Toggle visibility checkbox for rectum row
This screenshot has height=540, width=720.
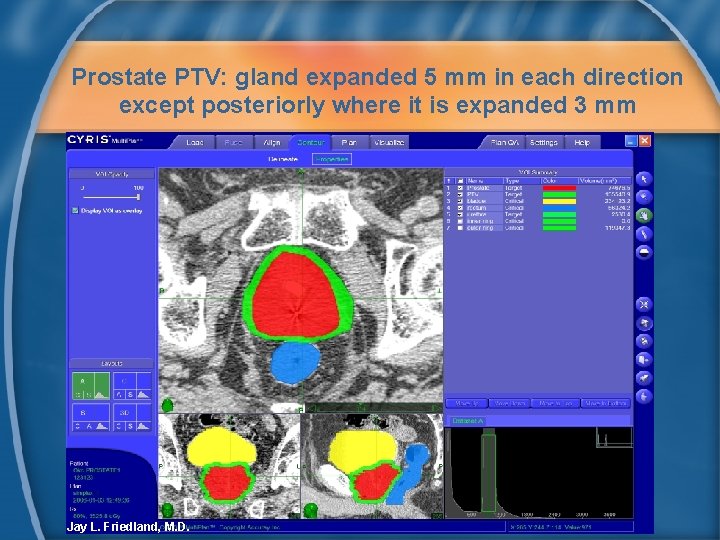point(461,208)
